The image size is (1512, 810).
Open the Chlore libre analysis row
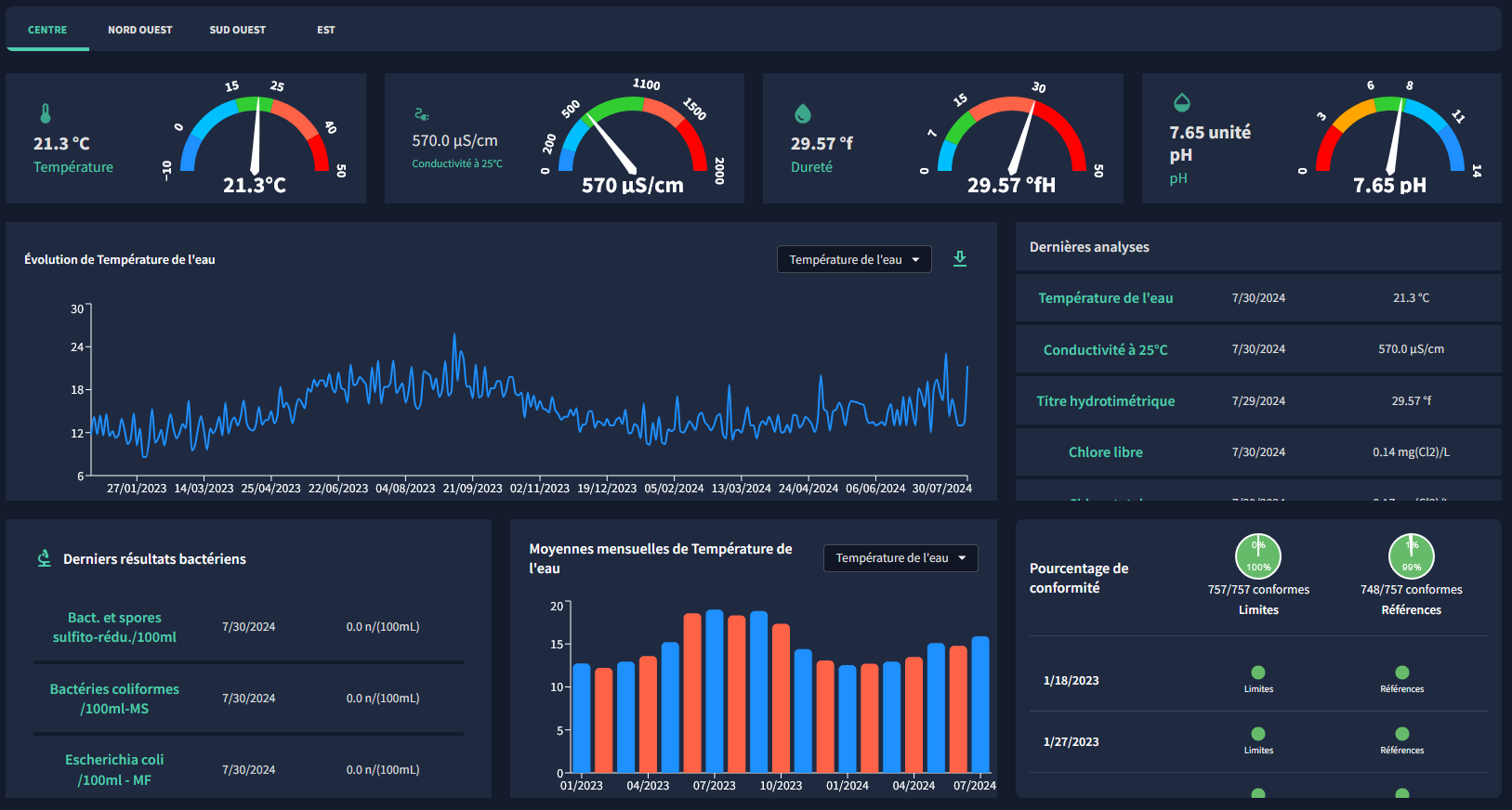pos(1105,452)
